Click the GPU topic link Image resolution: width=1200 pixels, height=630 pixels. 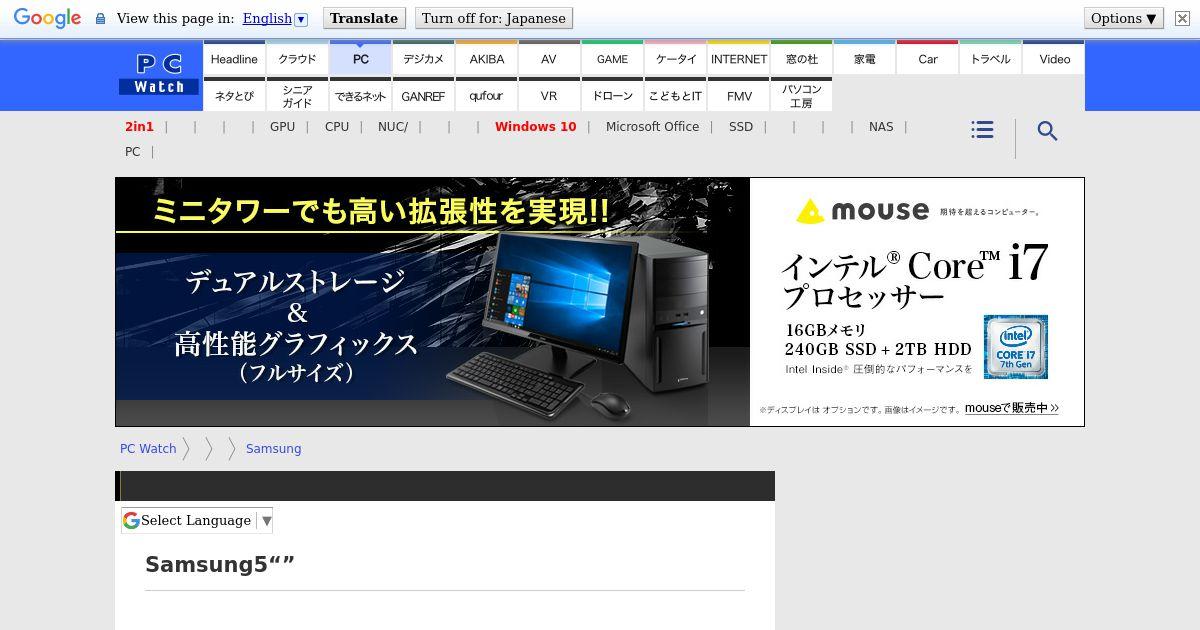(282, 127)
